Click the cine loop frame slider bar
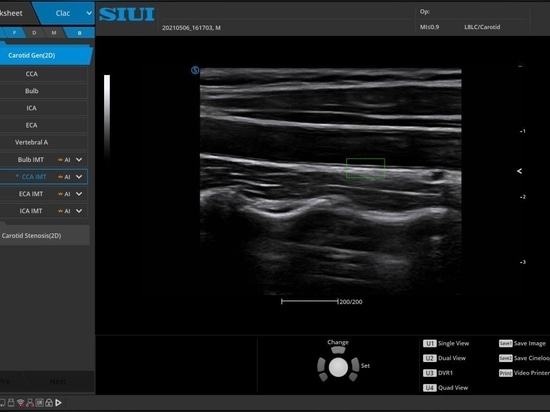Screen dimensions: 550x412 tap(310, 301)
